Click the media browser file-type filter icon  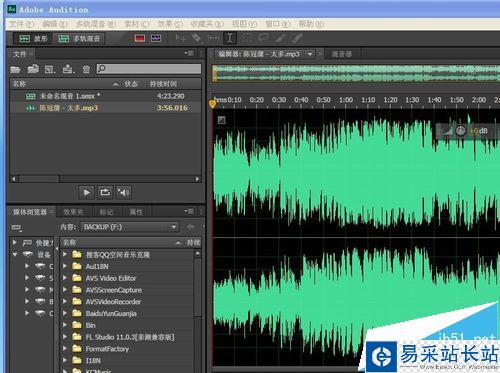(16, 227)
